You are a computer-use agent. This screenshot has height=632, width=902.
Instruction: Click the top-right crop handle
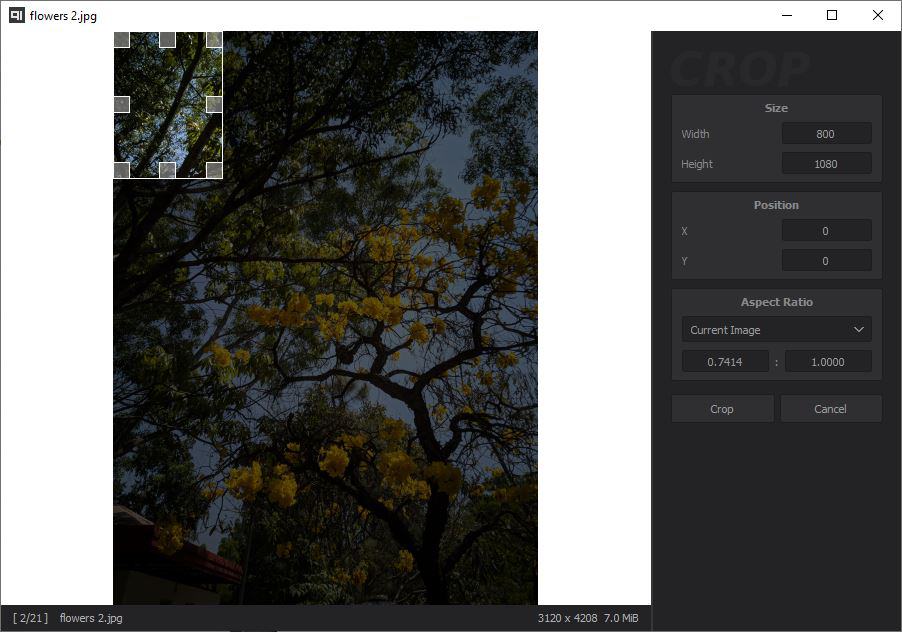coord(214,39)
